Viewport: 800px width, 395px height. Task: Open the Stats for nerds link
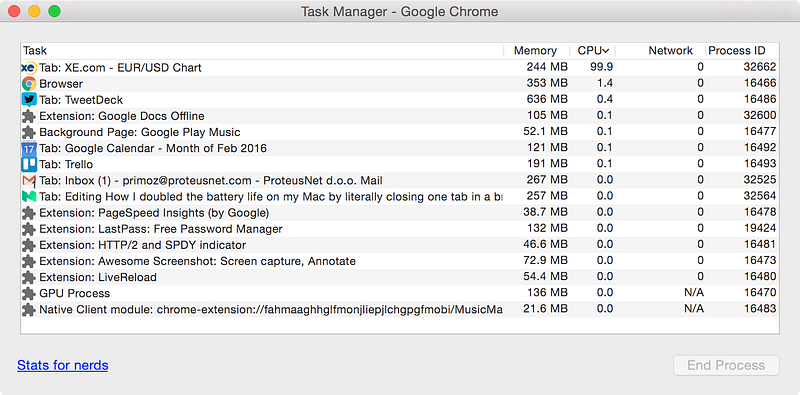[x=63, y=365]
